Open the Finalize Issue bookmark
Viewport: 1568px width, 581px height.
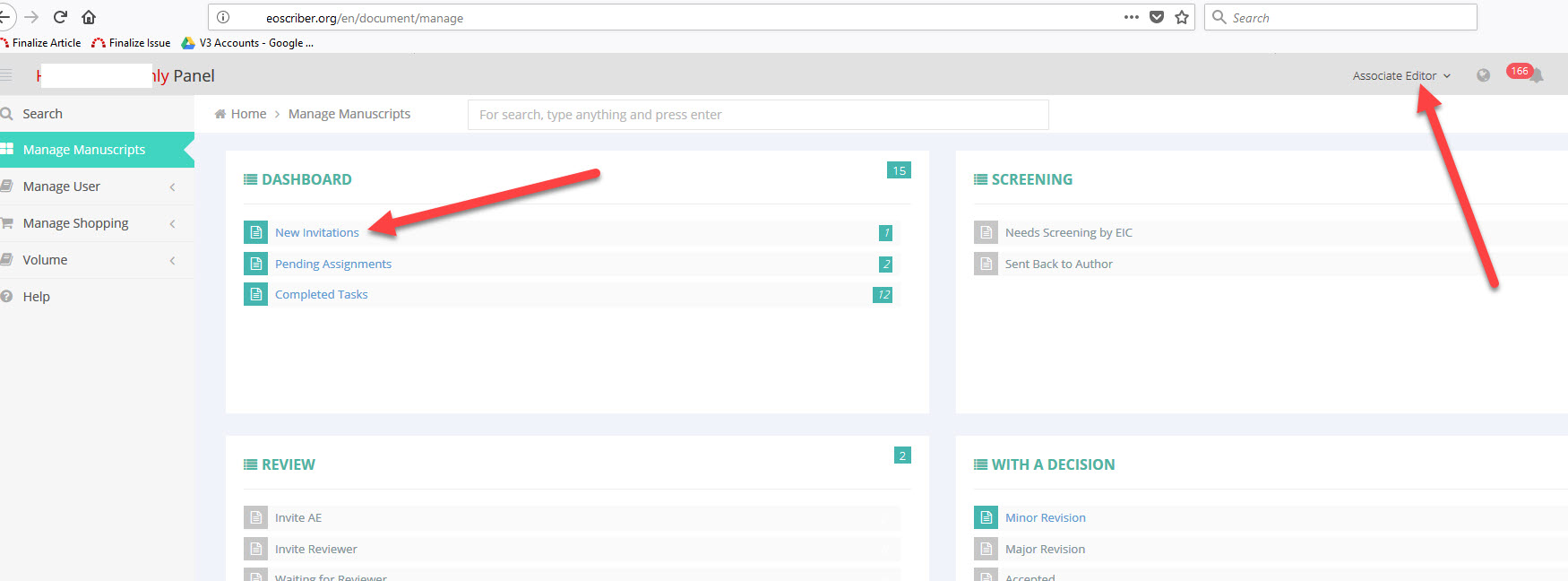pyautogui.click(x=131, y=42)
